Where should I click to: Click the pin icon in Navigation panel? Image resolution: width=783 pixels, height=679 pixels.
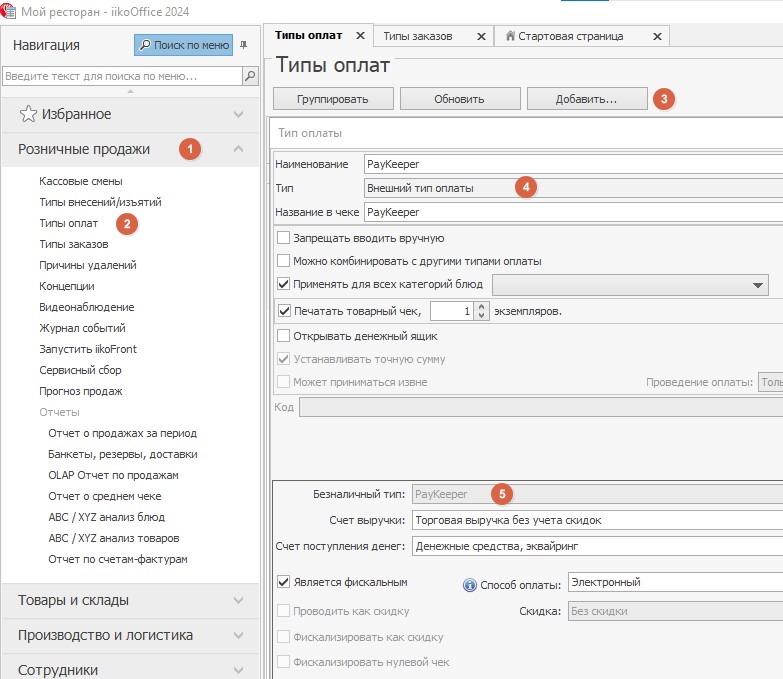[x=244, y=44]
